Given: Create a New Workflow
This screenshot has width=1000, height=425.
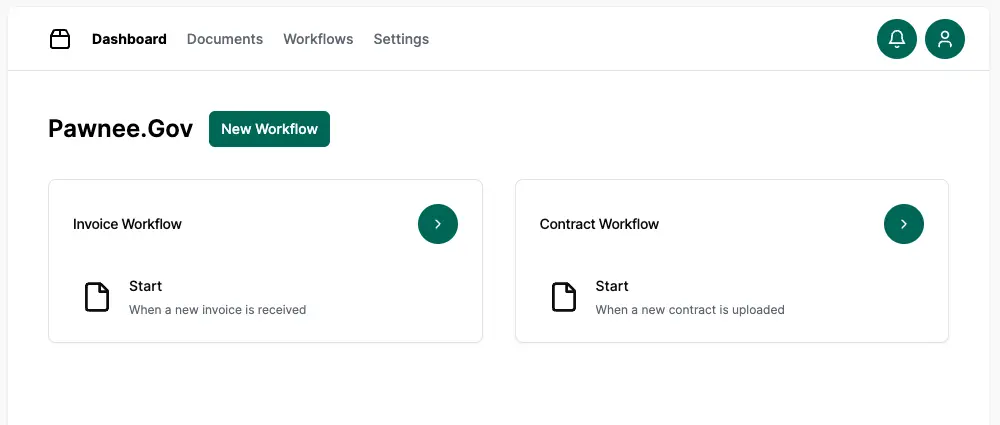Looking at the screenshot, I should [269, 129].
